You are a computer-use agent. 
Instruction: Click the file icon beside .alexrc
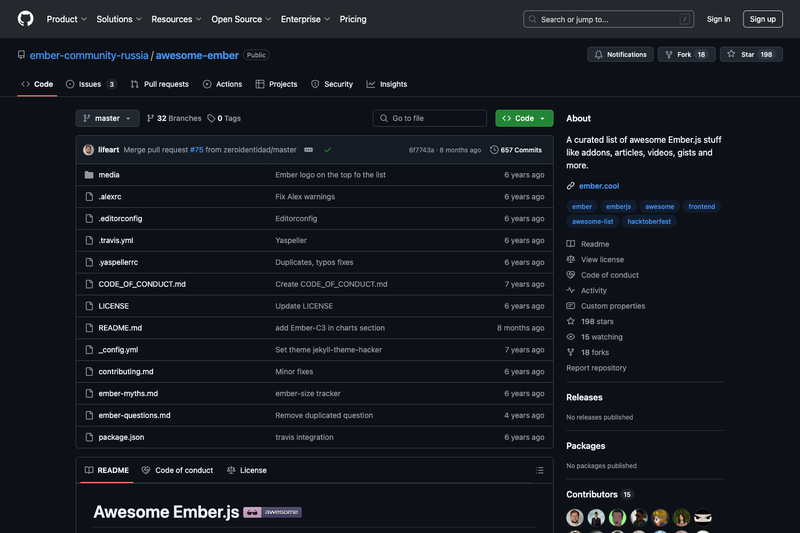(x=89, y=197)
